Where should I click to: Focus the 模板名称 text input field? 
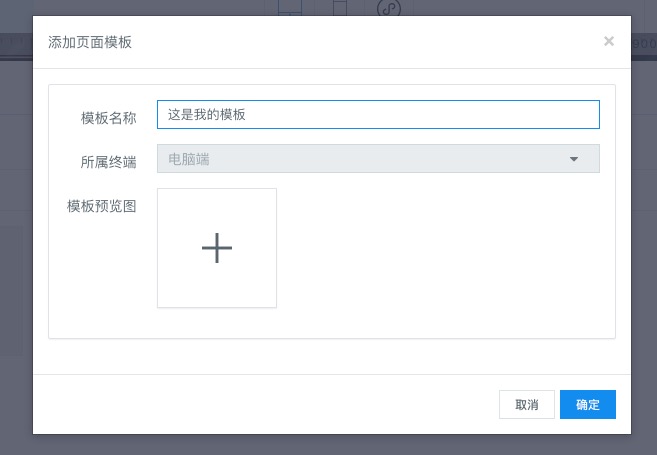(400, 115)
